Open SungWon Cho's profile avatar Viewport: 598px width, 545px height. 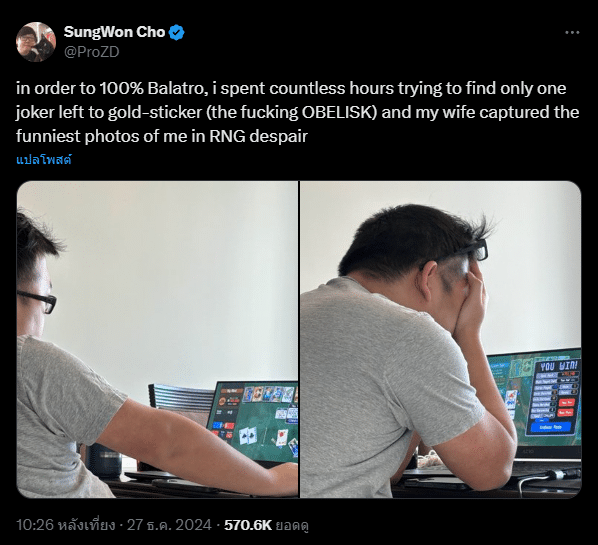[36, 42]
